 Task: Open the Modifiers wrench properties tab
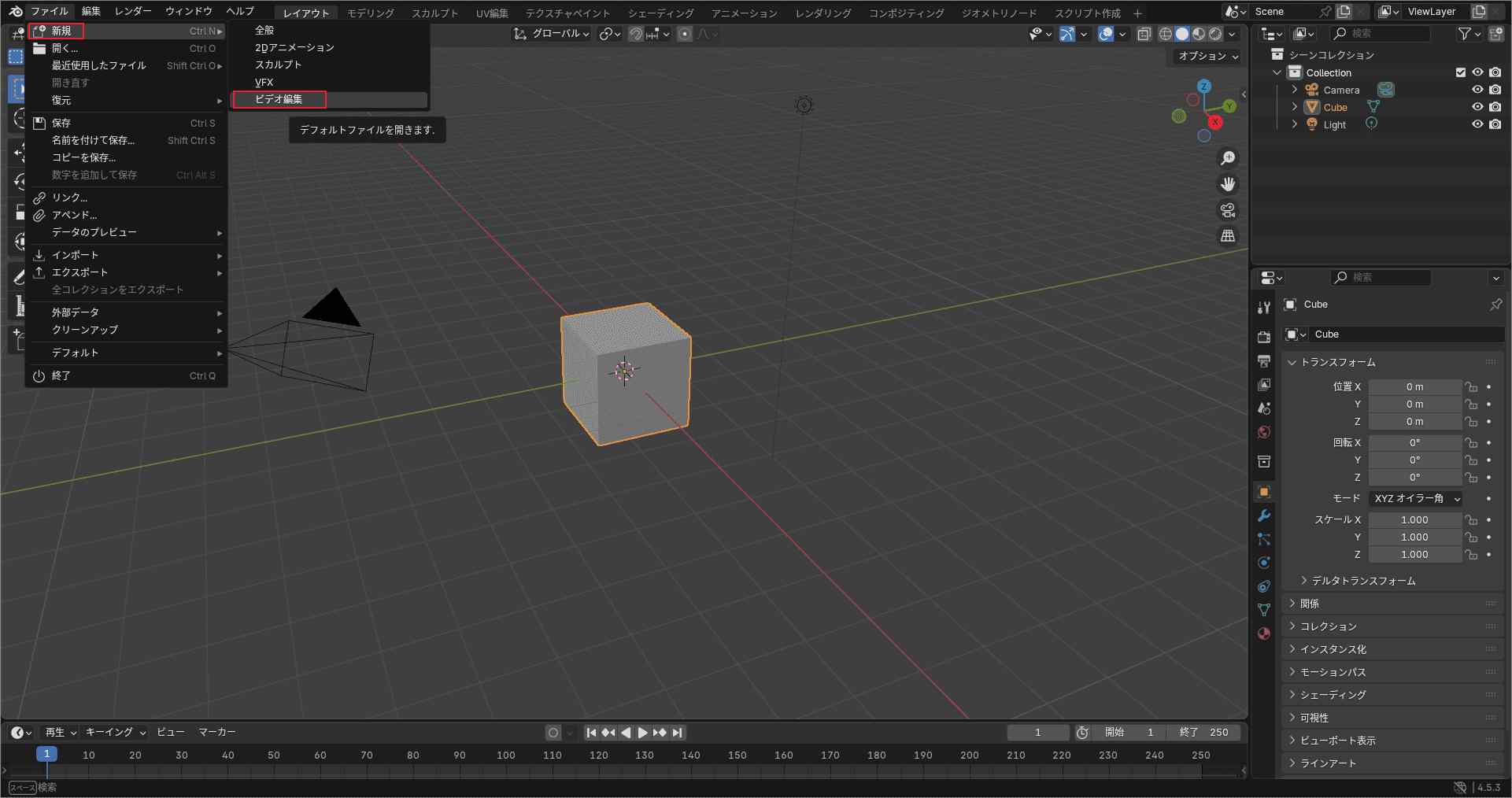click(x=1264, y=515)
